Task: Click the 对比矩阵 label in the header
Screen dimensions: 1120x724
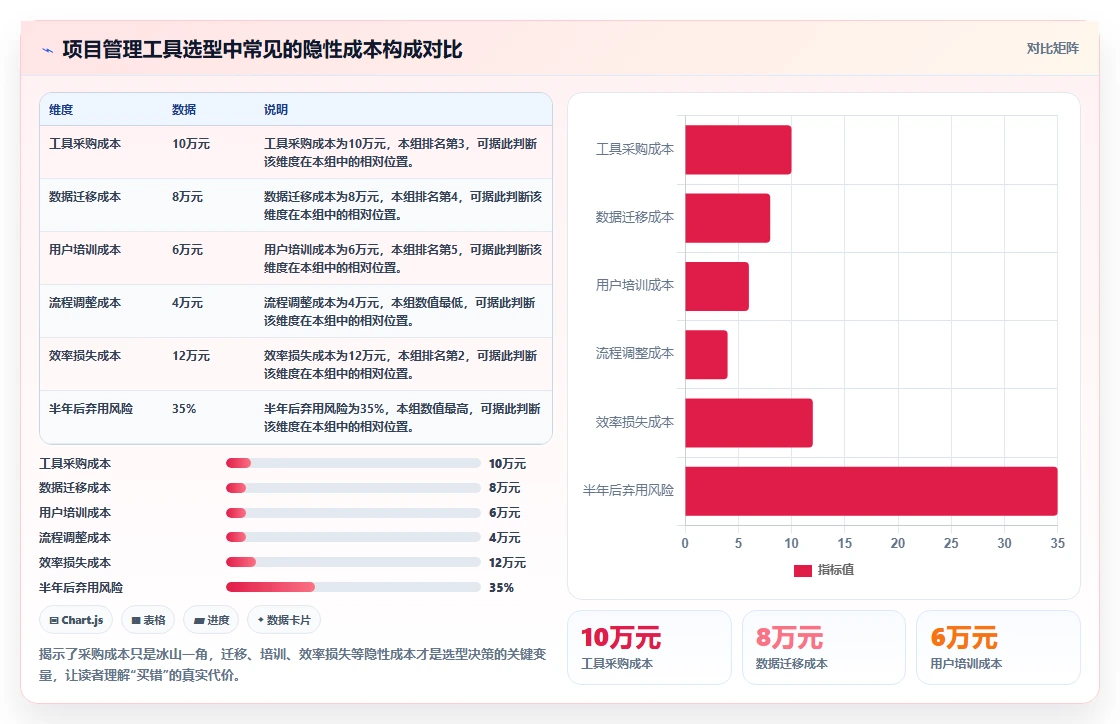Action: (1052, 49)
